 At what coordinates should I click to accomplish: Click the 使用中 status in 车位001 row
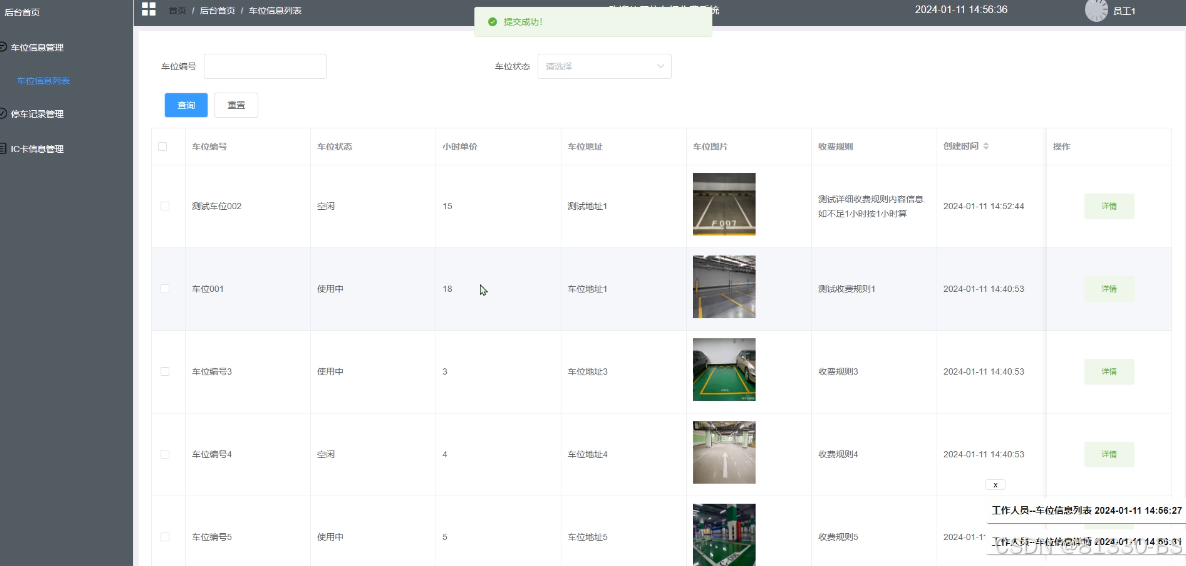(331, 288)
